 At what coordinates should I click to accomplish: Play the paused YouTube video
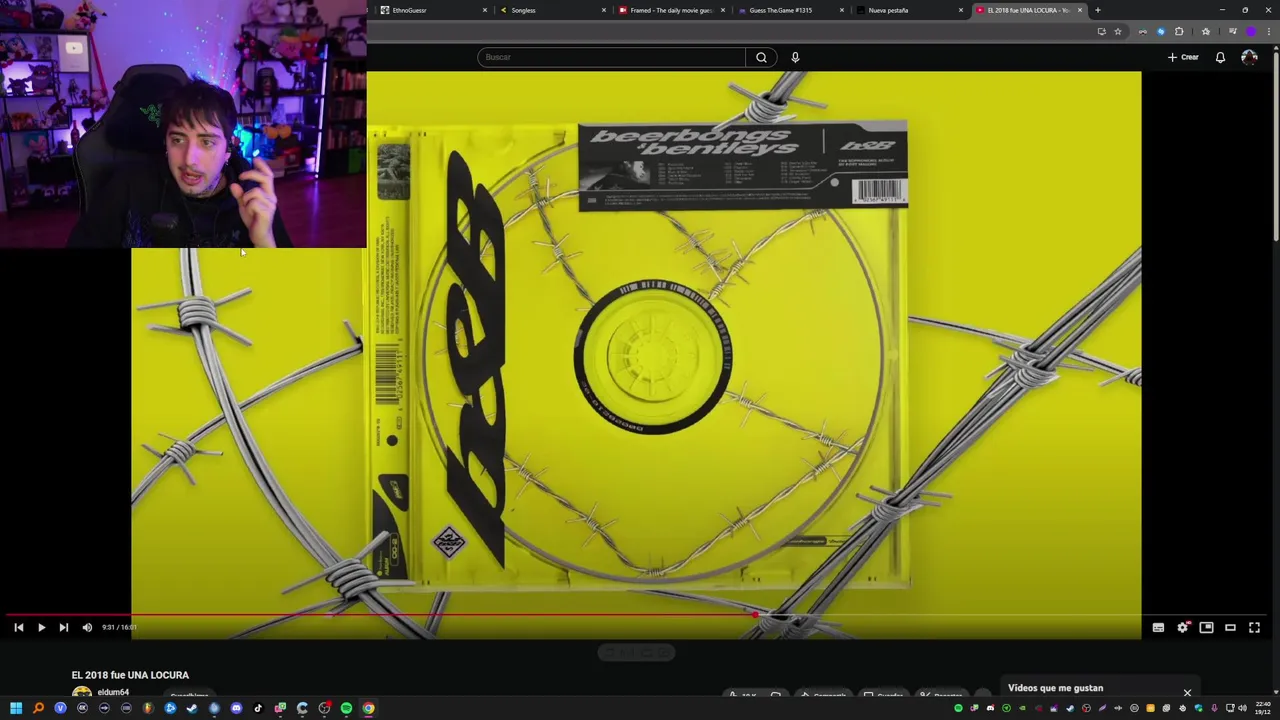(x=41, y=627)
